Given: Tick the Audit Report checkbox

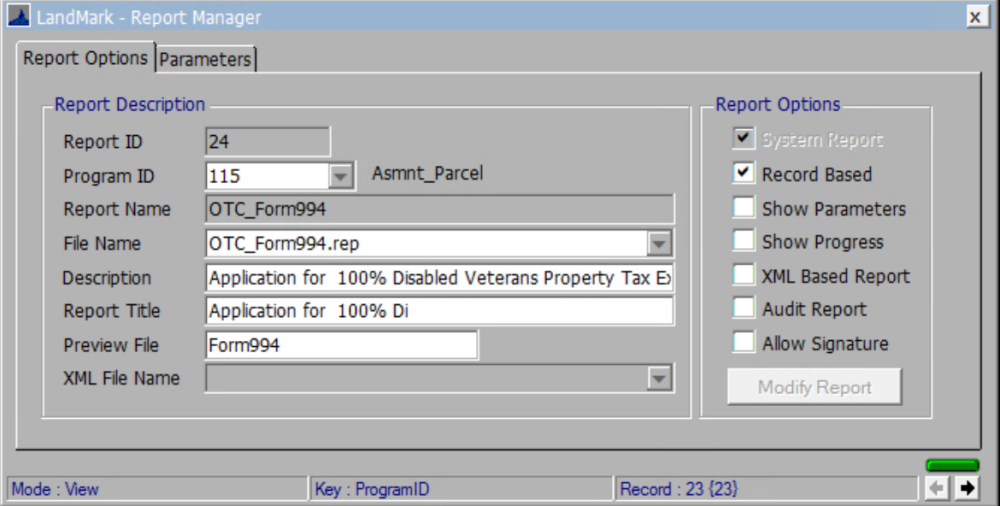Looking at the screenshot, I should tap(744, 308).
